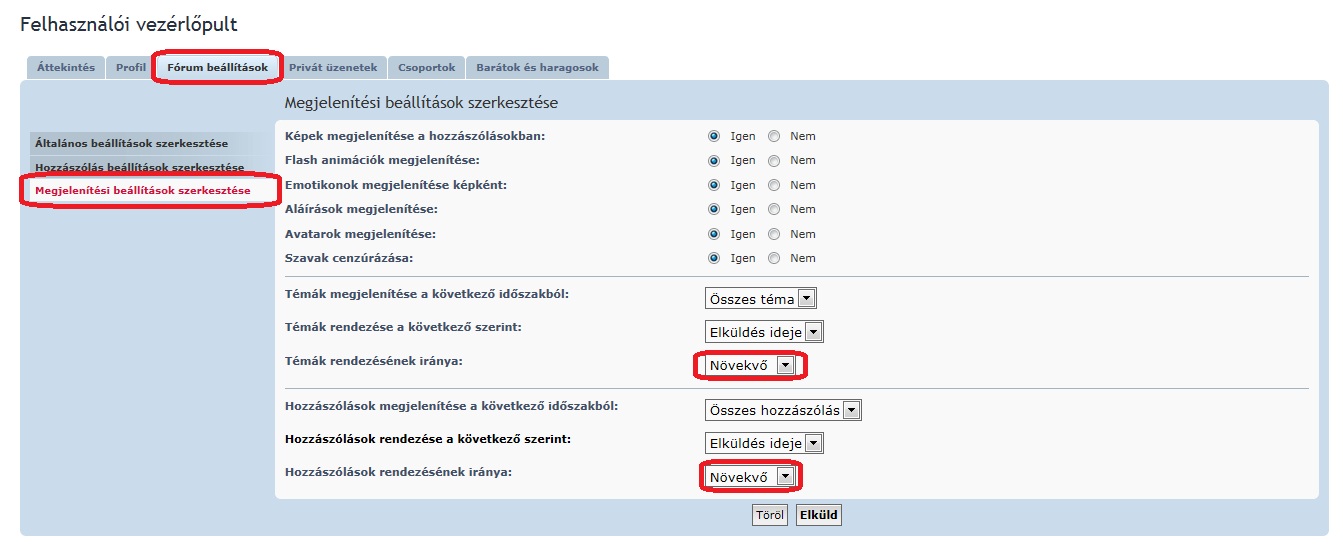Open the Áttekintés tab
Image resolution: width=1343 pixels, height=546 pixels.
[66, 68]
